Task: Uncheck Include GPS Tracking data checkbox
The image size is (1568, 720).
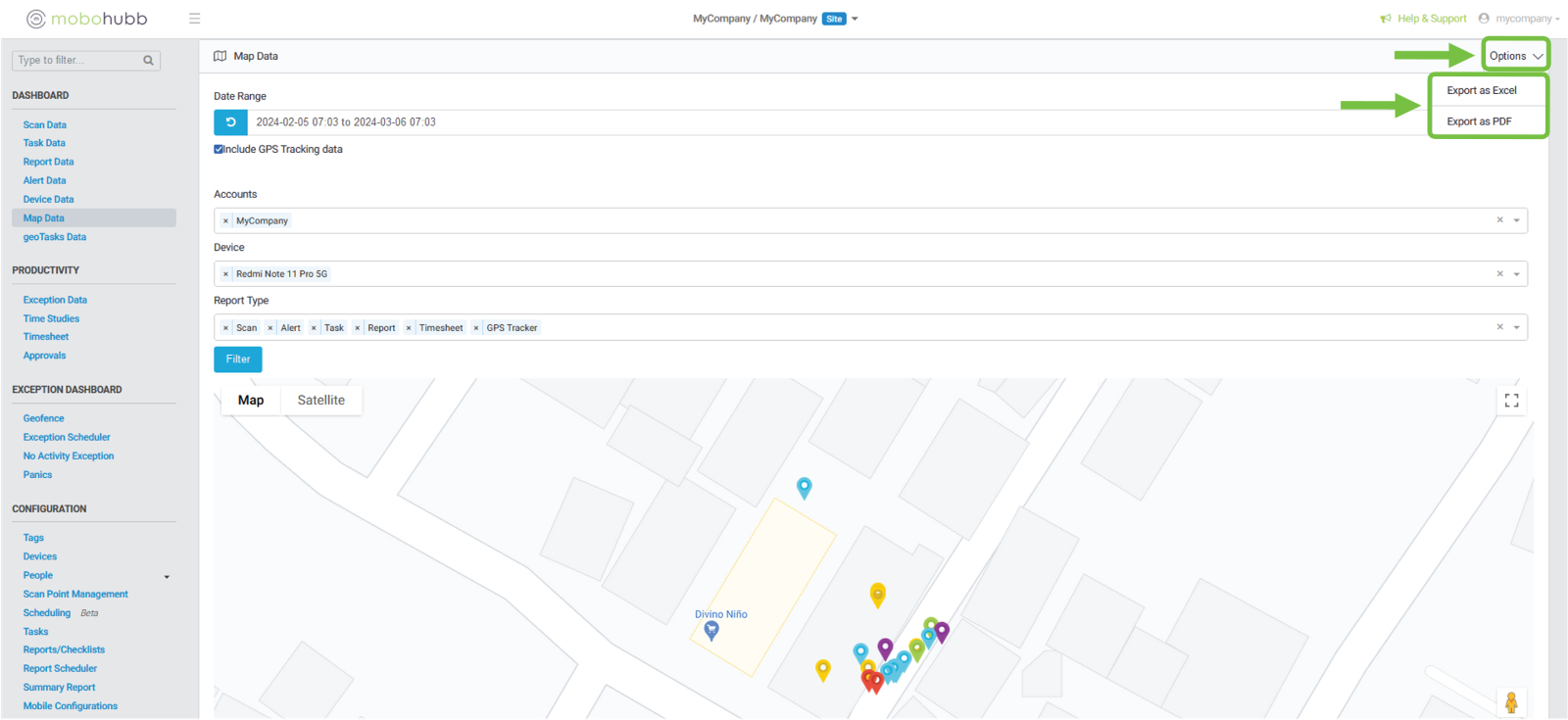Action: pos(219,150)
